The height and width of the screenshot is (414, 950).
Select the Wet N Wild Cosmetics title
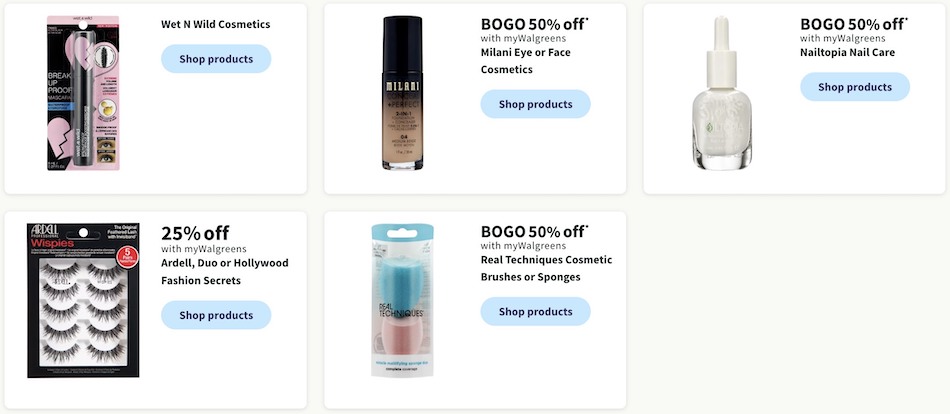(x=215, y=24)
